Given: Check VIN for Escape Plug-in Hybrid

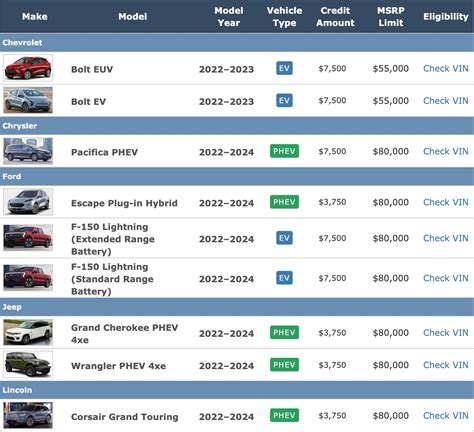Looking at the screenshot, I should click(x=446, y=202).
